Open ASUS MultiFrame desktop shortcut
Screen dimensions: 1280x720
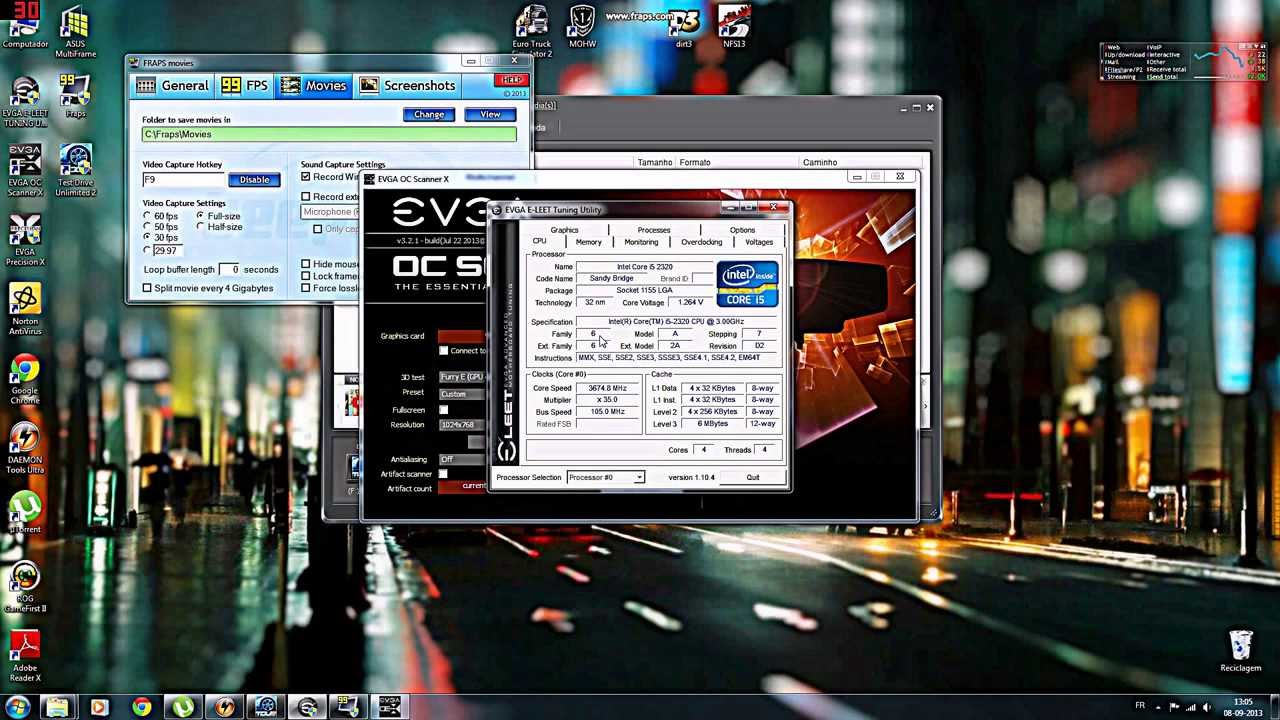tap(75, 30)
